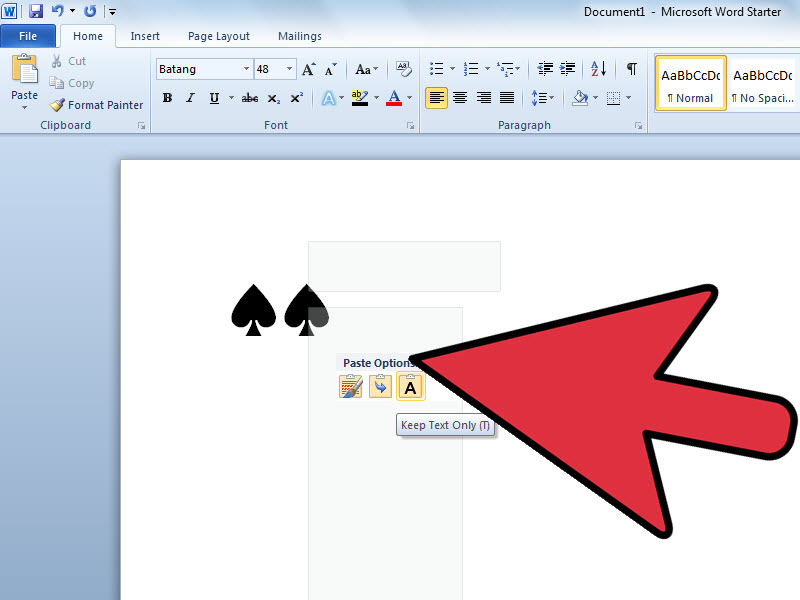
Task: Click the Bullets list icon
Action: click(437, 69)
